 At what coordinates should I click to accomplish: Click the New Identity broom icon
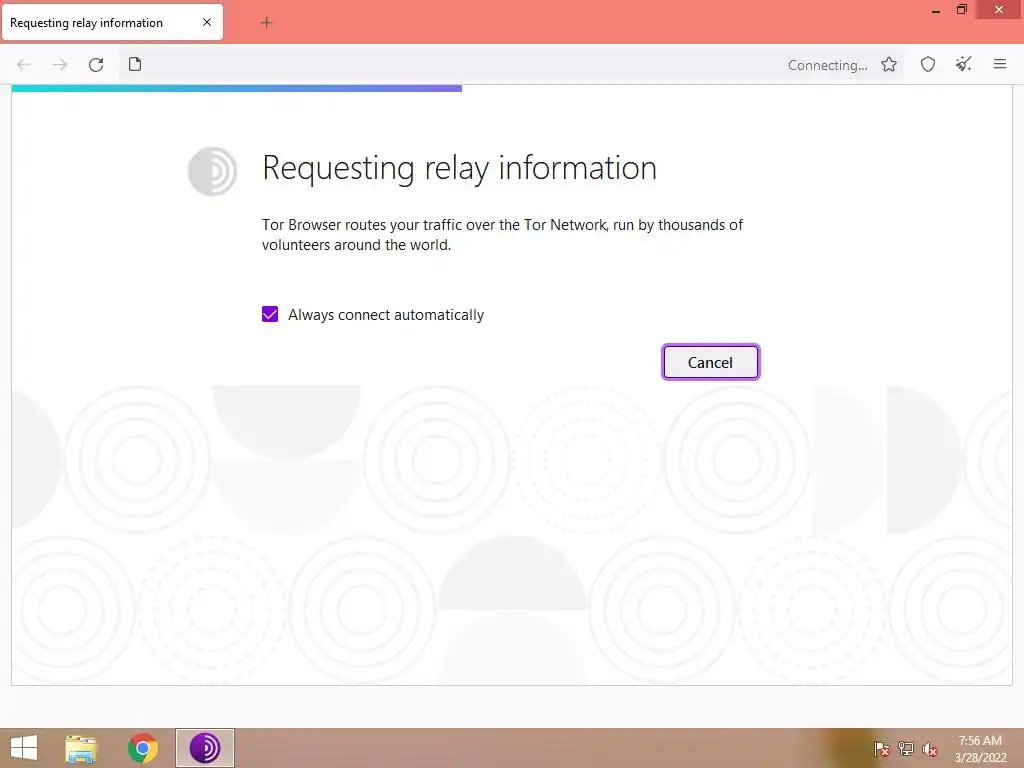tap(964, 64)
